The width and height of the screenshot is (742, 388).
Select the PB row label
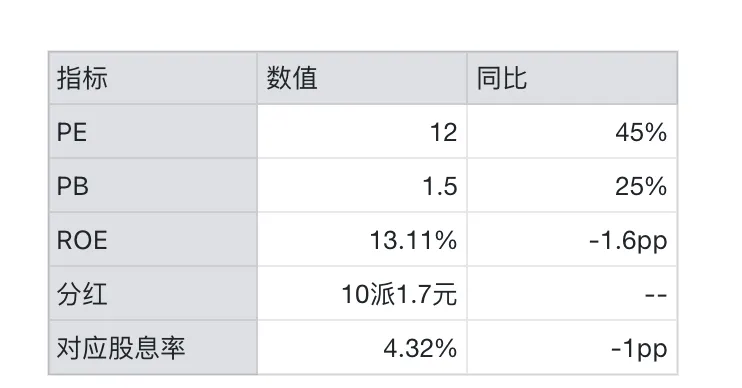pyautogui.click(x=153, y=185)
